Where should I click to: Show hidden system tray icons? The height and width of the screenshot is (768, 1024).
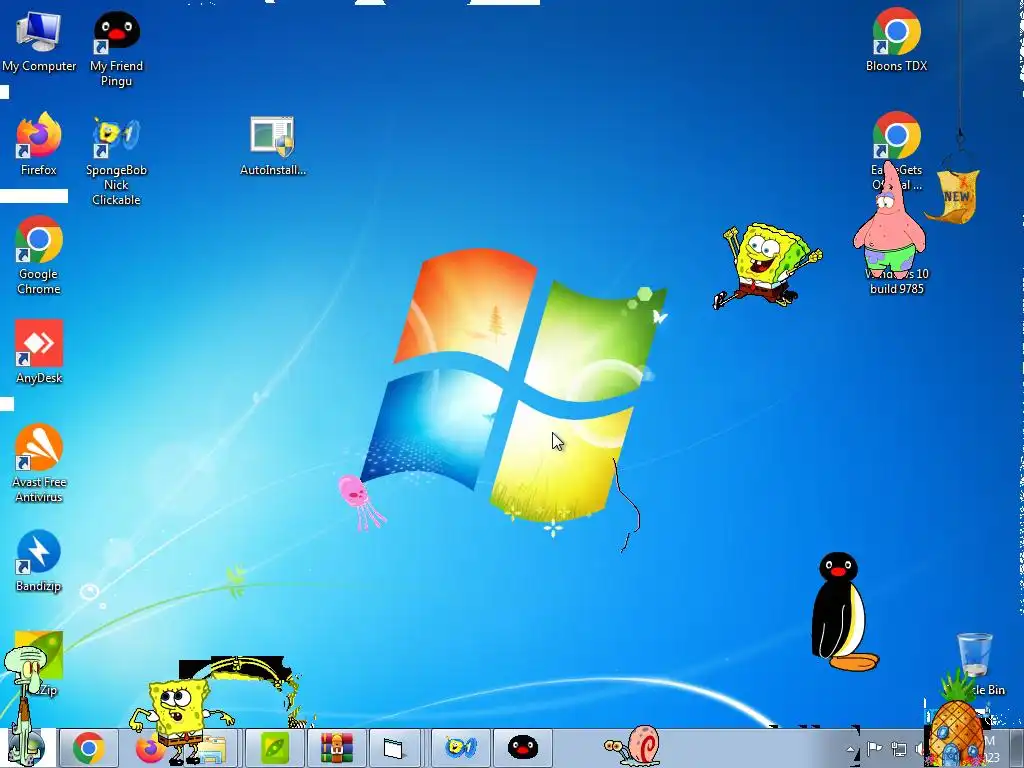[x=850, y=750]
